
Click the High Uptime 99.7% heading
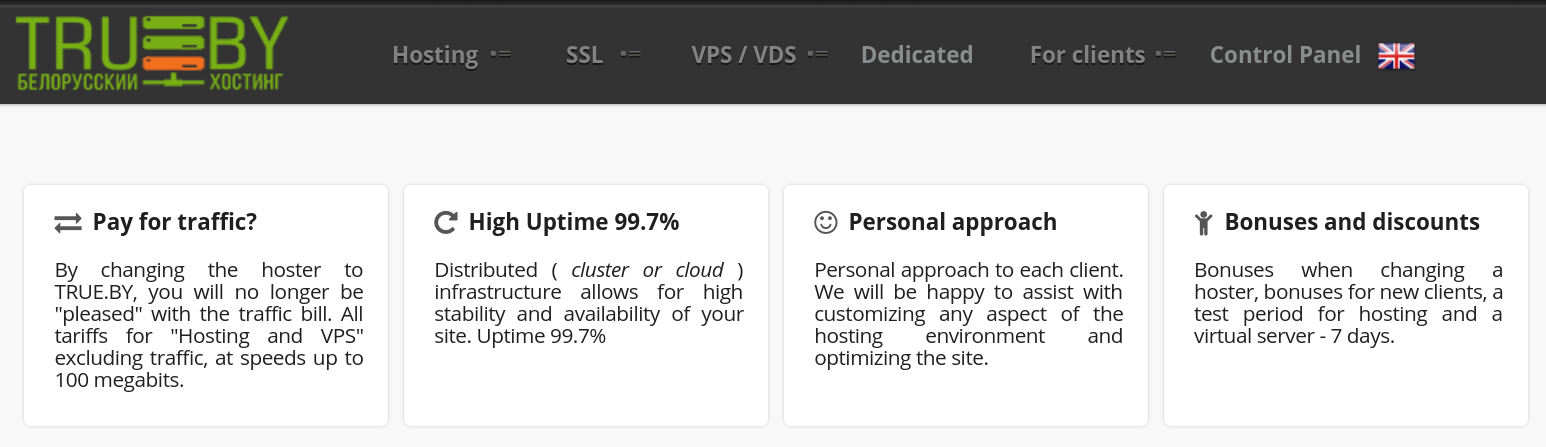[574, 222]
